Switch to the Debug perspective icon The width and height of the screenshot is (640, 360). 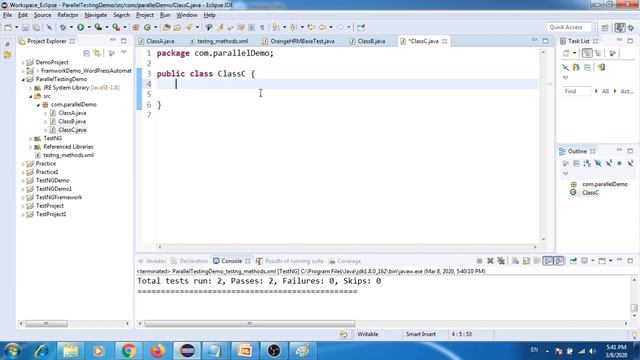[x=631, y=27]
